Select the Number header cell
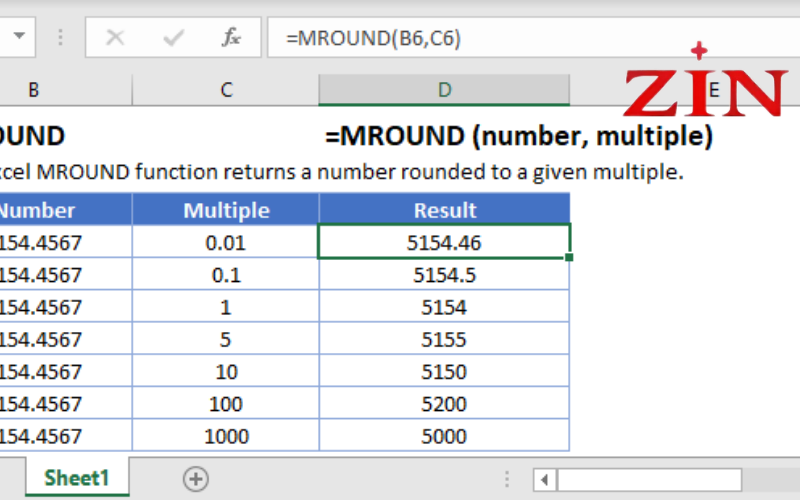The height and width of the screenshot is (500, 800). point(66,210)
